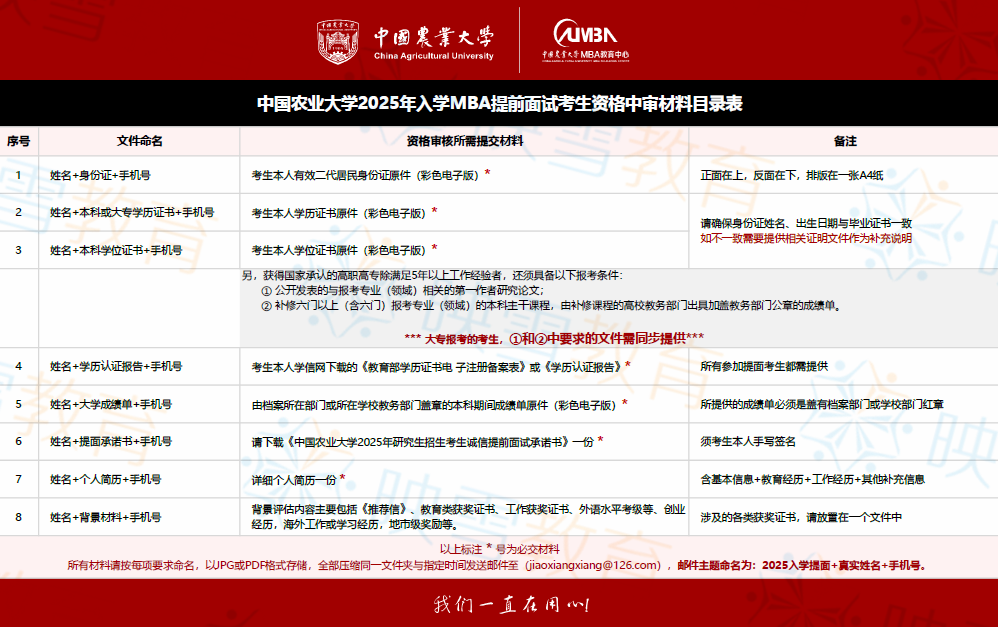Click the row number 6 cell
998x627 pixels.
[18, 441]
